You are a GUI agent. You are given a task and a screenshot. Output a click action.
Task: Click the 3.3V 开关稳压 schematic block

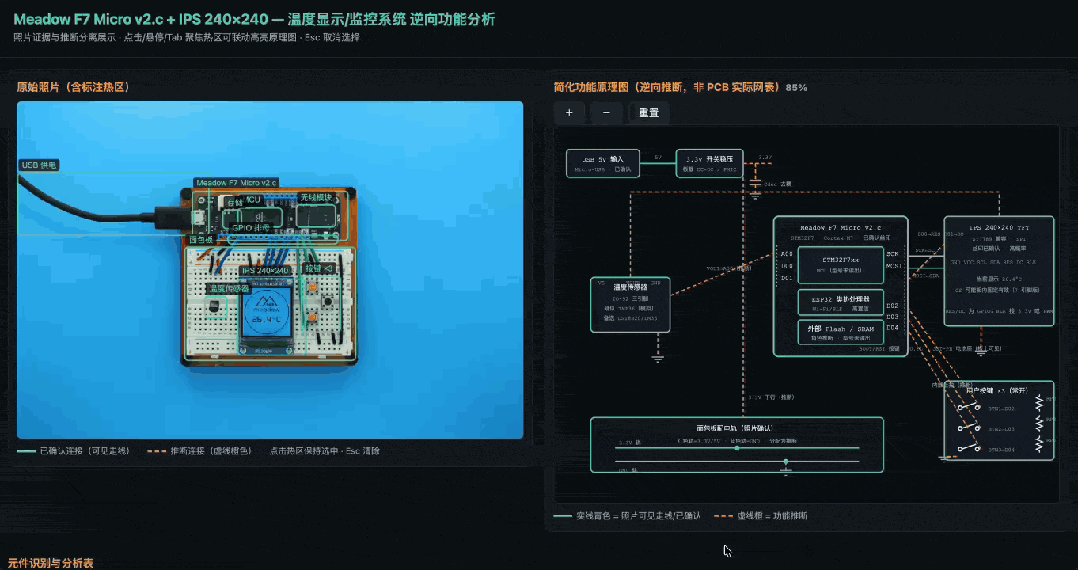tap(710, 163)
